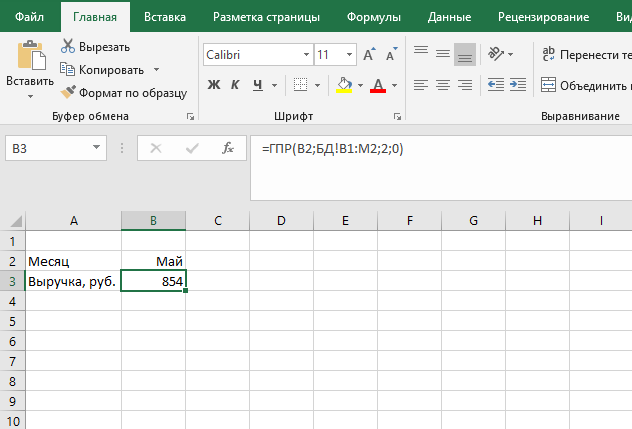Screen dimensions: 632x429
Task: Center text horizontally icon
Action: point(443,85)
